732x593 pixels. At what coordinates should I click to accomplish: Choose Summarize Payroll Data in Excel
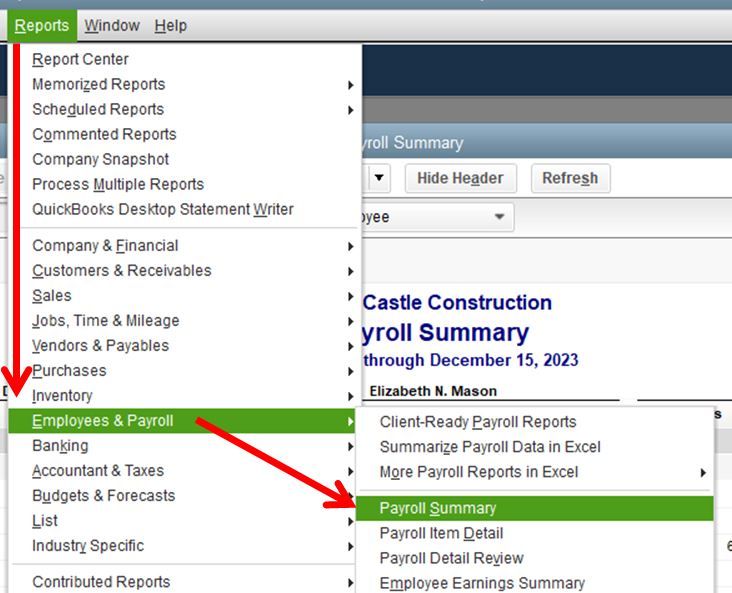(x=535, y=447)
